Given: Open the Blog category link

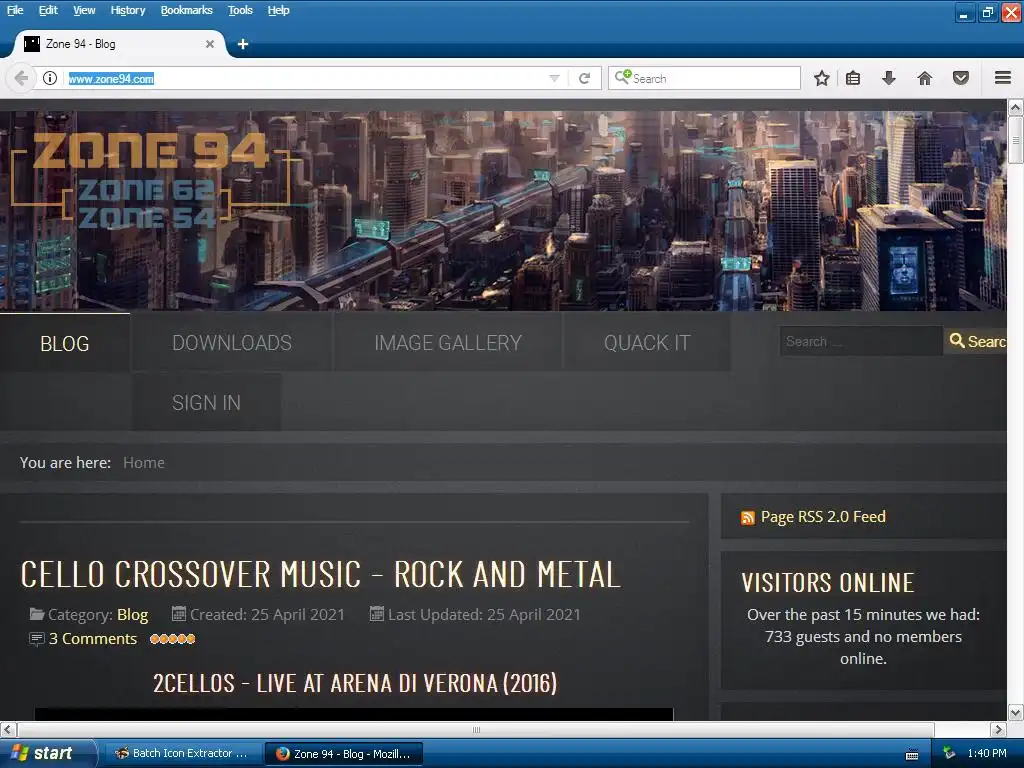Looking at the screenshot, I should 133,615.
